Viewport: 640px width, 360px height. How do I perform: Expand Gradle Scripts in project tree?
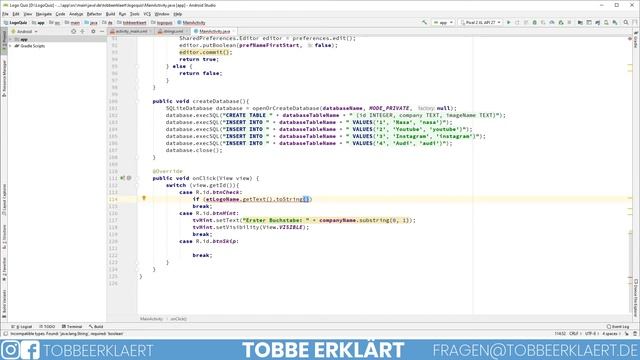pyautogui.click(x=11, y=46)
